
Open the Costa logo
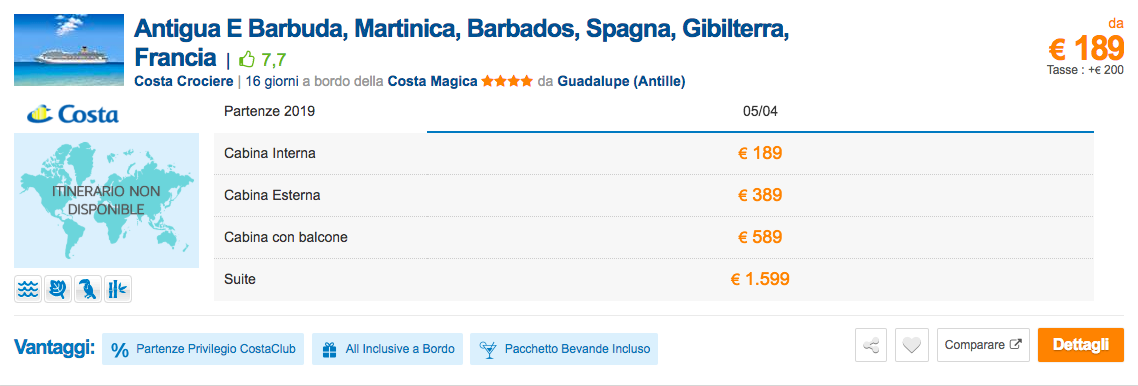click(x=73, y=115)
